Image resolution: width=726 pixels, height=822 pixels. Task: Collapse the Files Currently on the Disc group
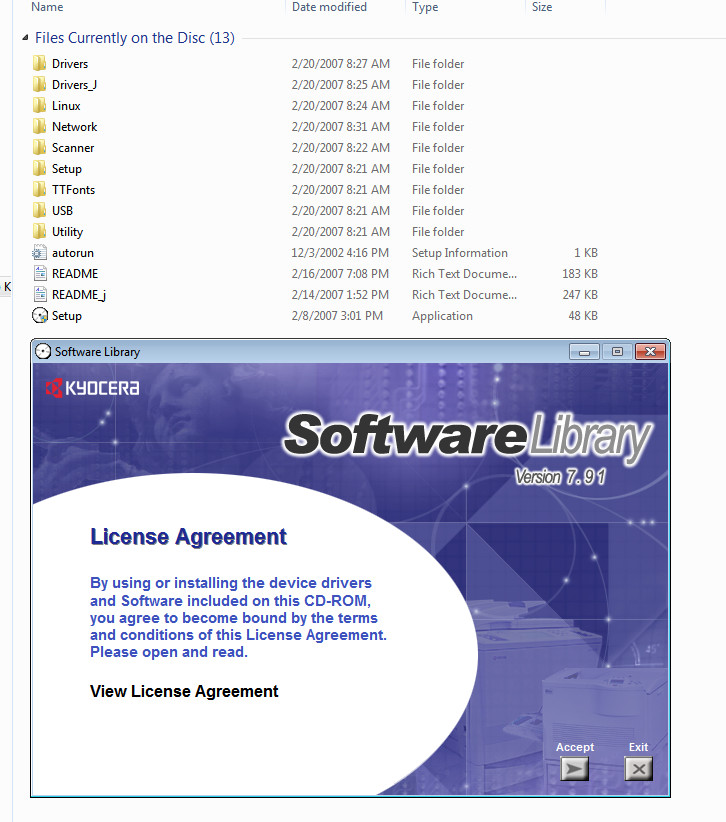point(25,38)
